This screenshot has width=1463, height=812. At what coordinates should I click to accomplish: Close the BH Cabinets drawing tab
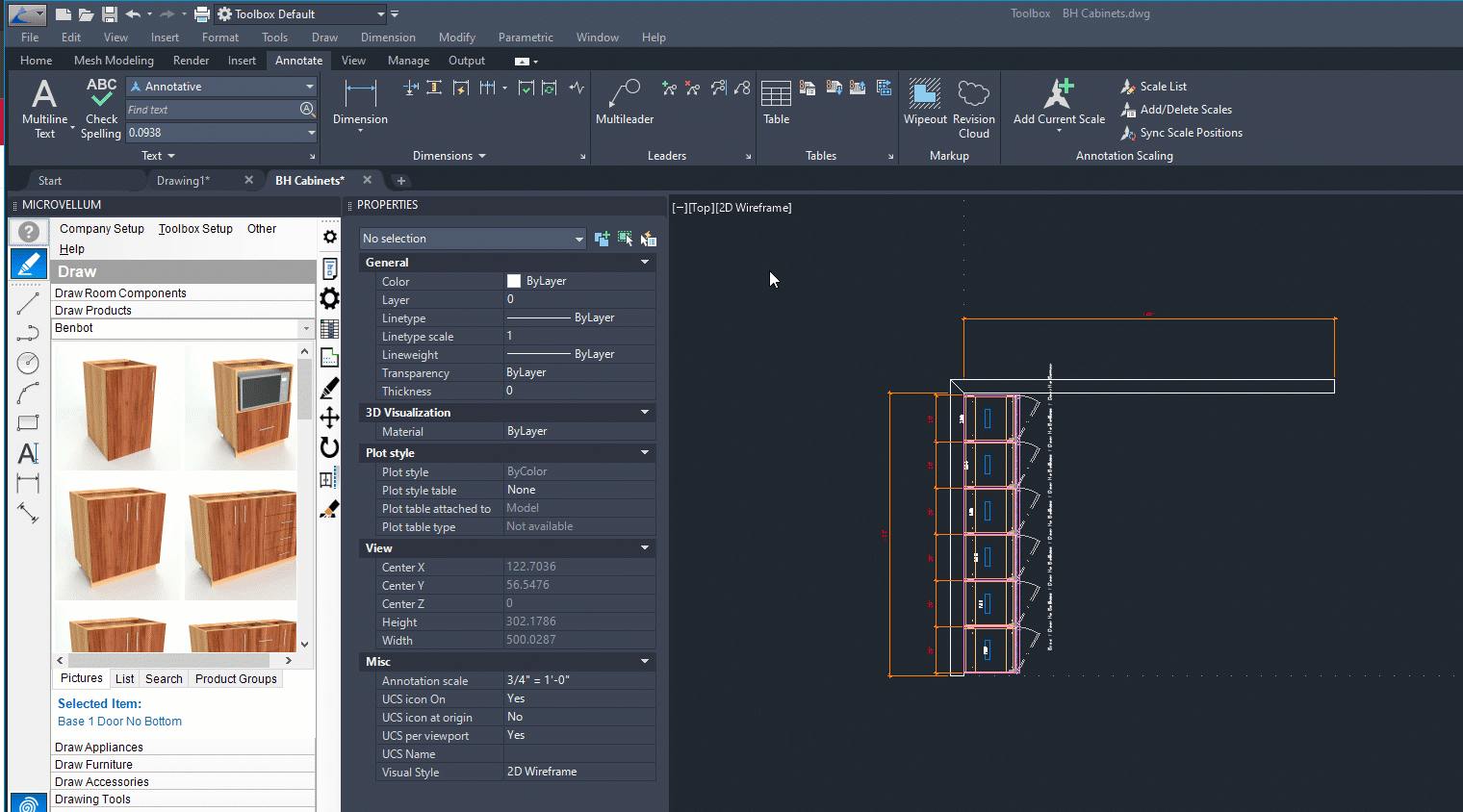[x=368, y=180]
